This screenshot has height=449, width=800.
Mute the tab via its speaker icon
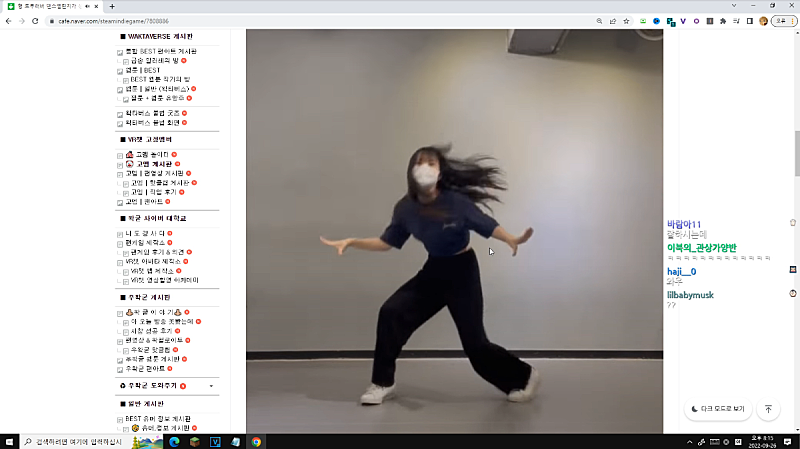(87, 6)
